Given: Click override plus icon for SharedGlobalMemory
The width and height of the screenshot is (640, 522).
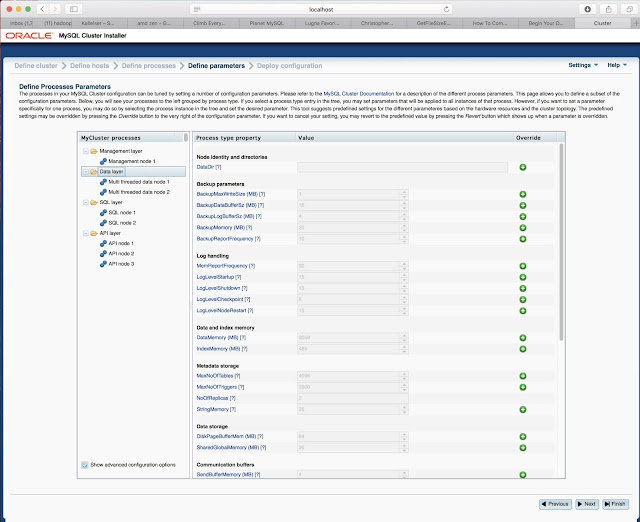Looking at the screenshot, I should [x=522, y=448].
